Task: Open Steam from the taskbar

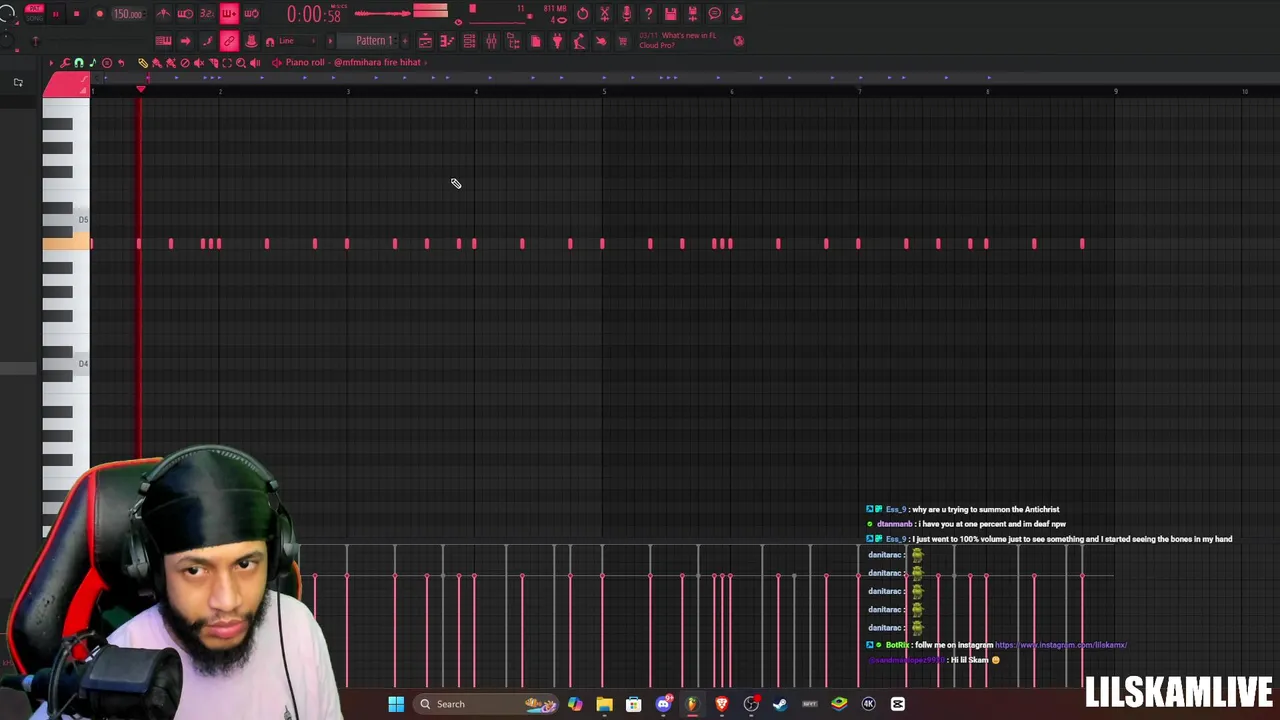Action: tap(780, 704)
